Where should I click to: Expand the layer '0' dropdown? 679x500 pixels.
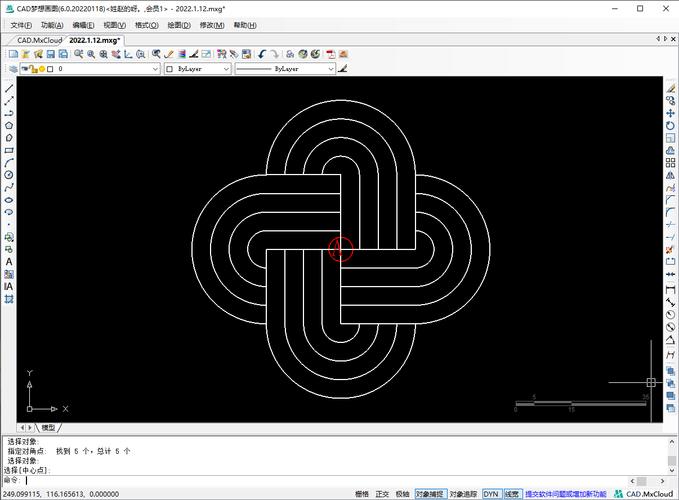[155, 70]
